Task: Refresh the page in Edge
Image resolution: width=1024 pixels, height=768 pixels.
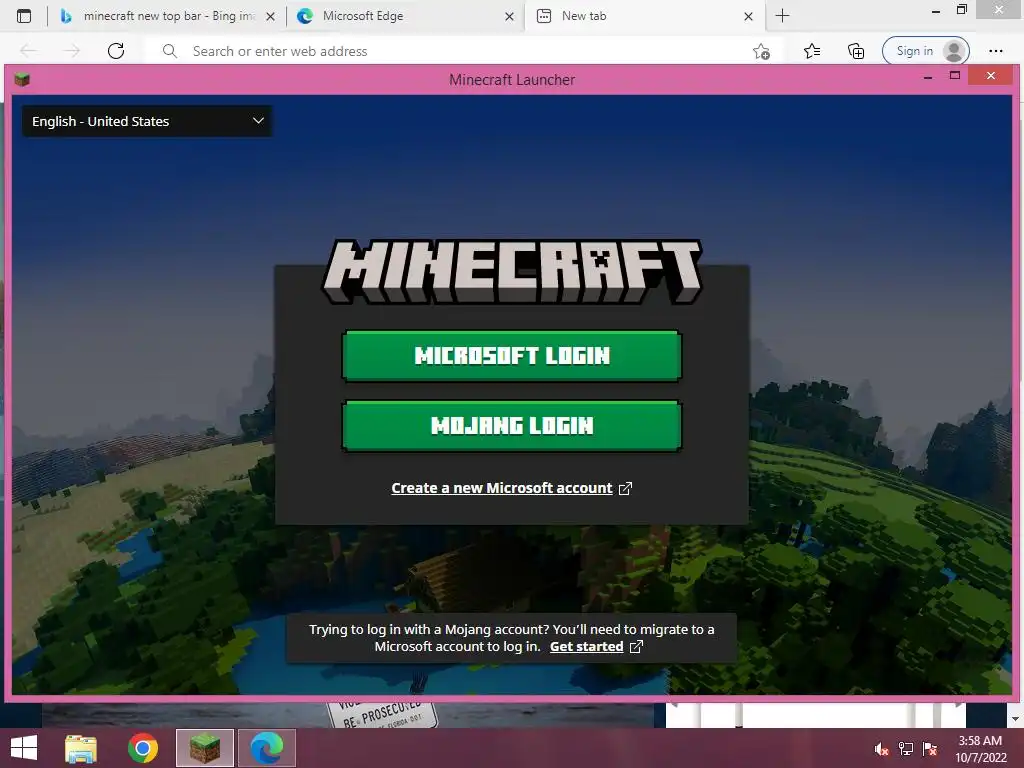Action: 116,51
